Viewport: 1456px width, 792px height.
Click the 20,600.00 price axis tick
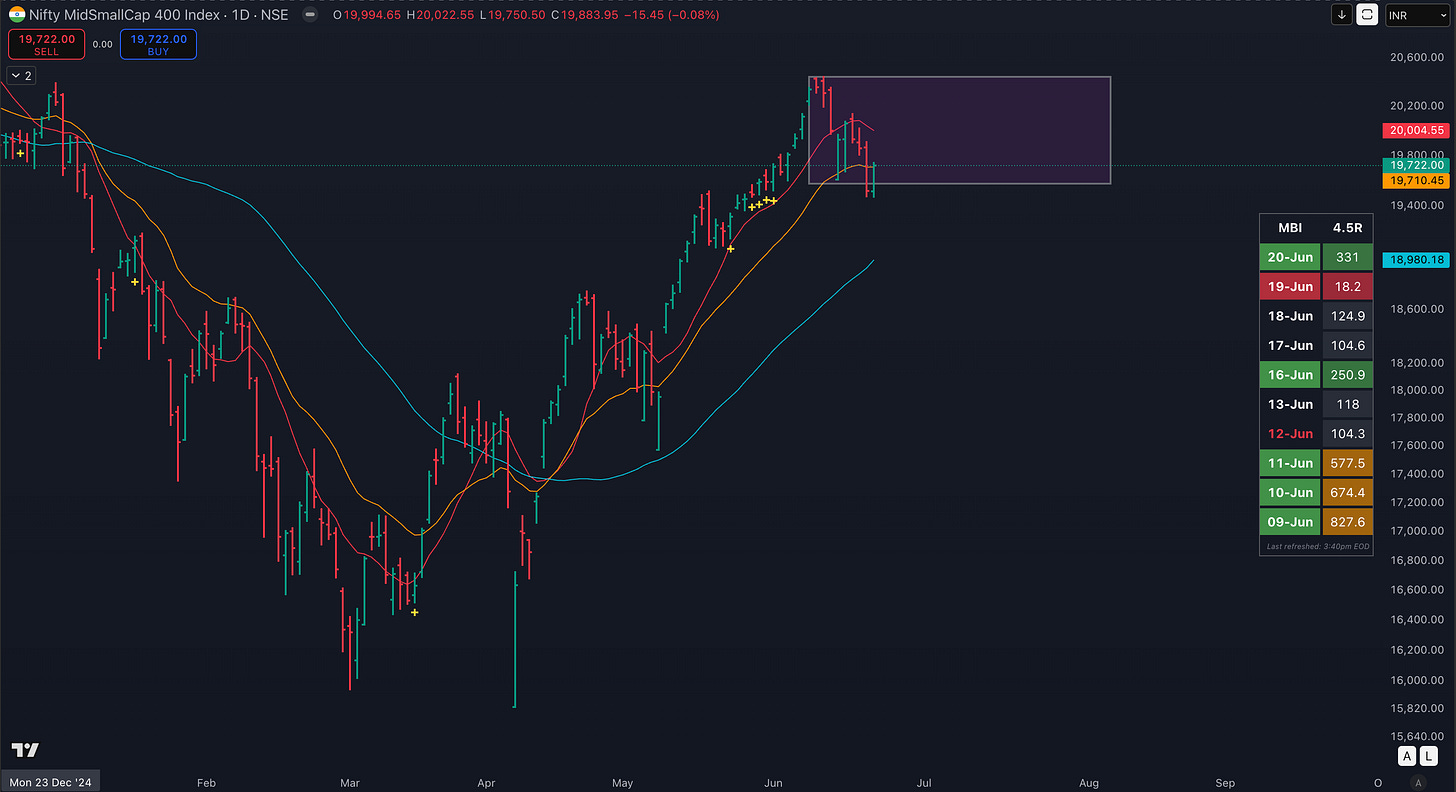(1416, 58)
